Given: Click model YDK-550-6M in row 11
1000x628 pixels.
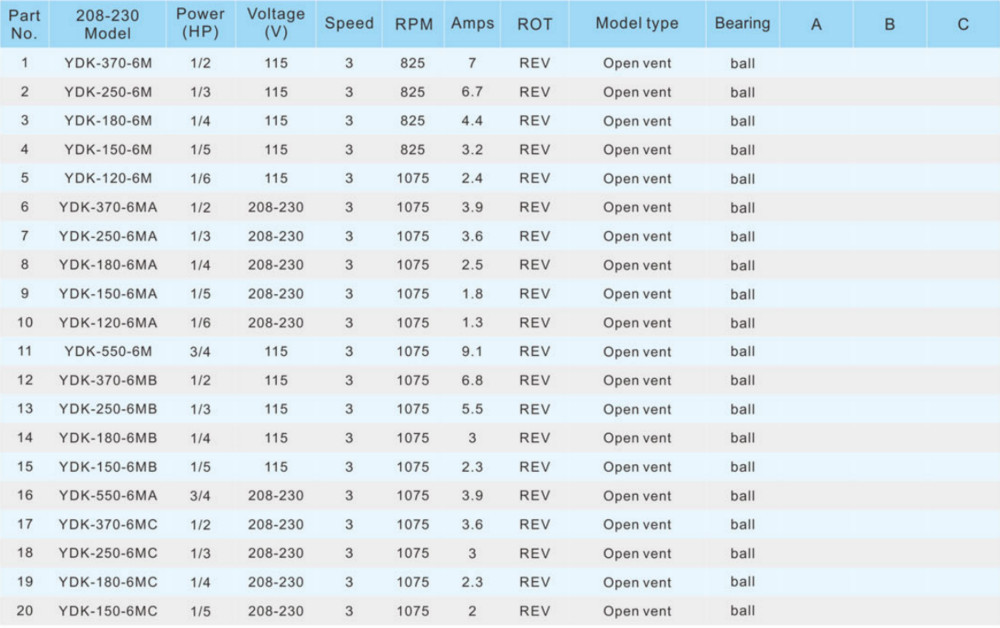Looking at the screenshot, I should click(108, 351).
